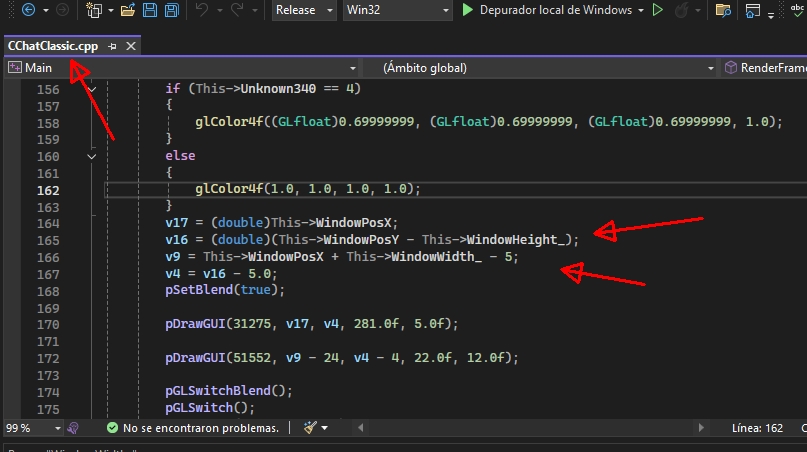Viewport: 807px width, 452px height.
Task: Click the Open File folder icon
Action: pyautogui.click(x=128, y=10)
